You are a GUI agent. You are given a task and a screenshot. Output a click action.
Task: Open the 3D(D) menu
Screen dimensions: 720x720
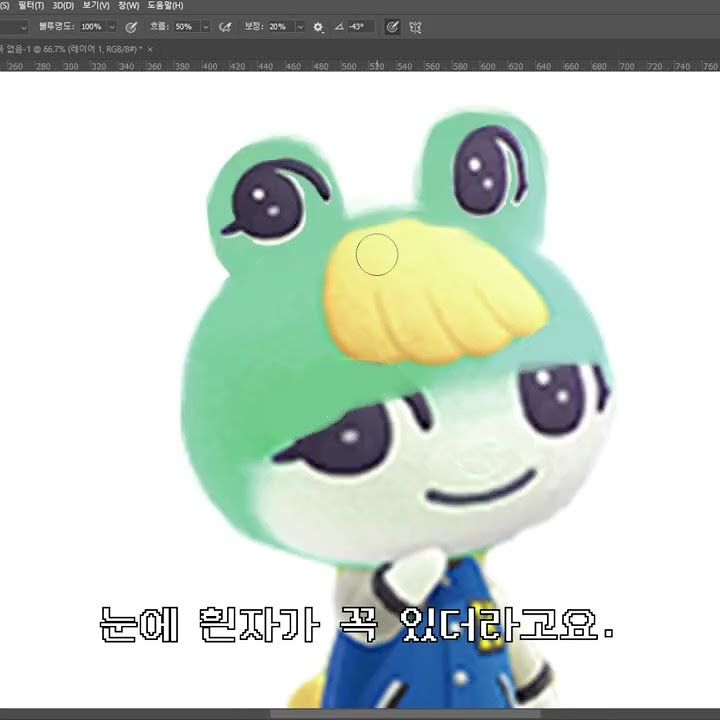point(63,6)
